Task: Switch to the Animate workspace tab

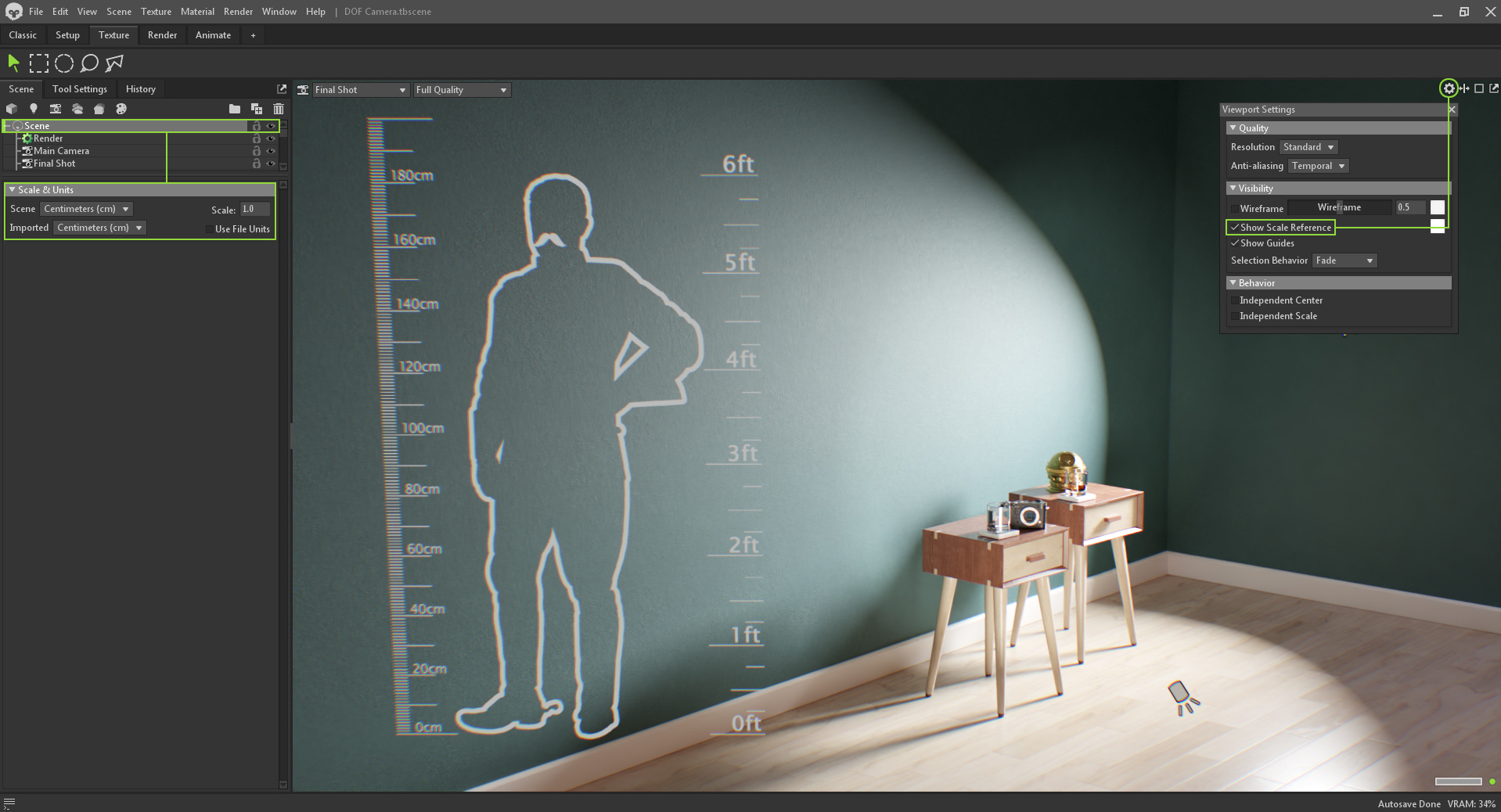Action: tap(213, 35)
